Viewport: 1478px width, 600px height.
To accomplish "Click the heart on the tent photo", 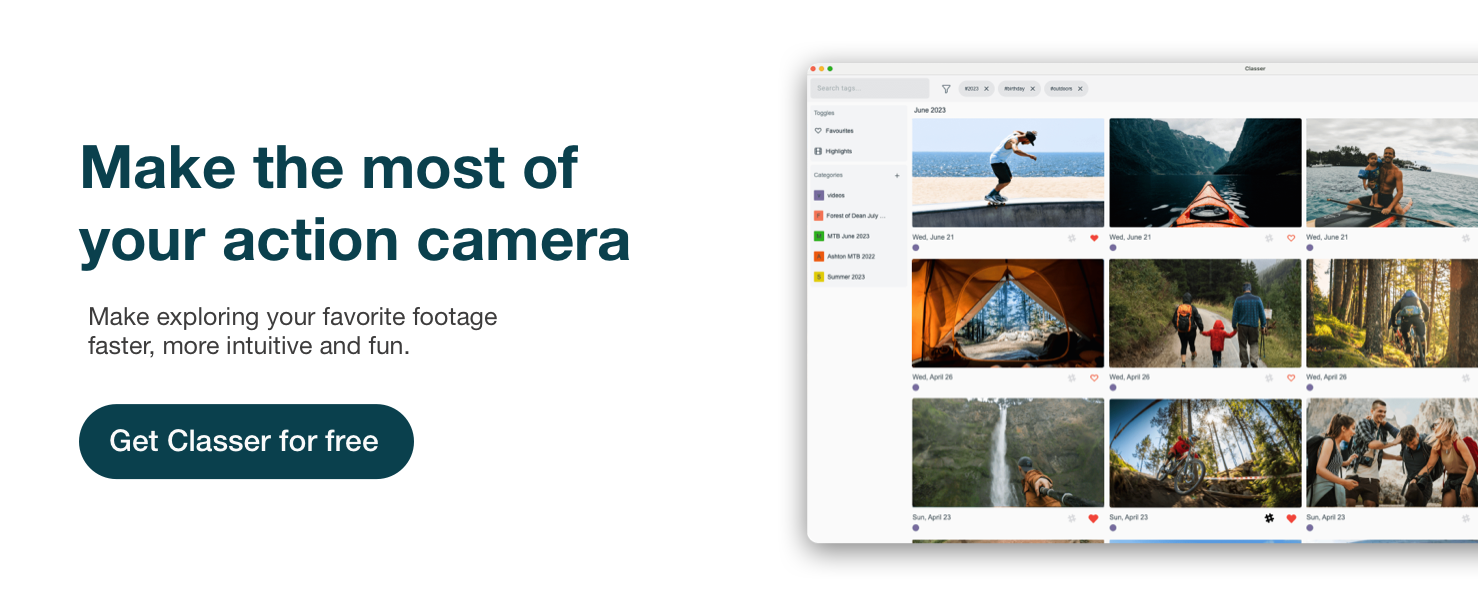I will (x=1094, y=378).
